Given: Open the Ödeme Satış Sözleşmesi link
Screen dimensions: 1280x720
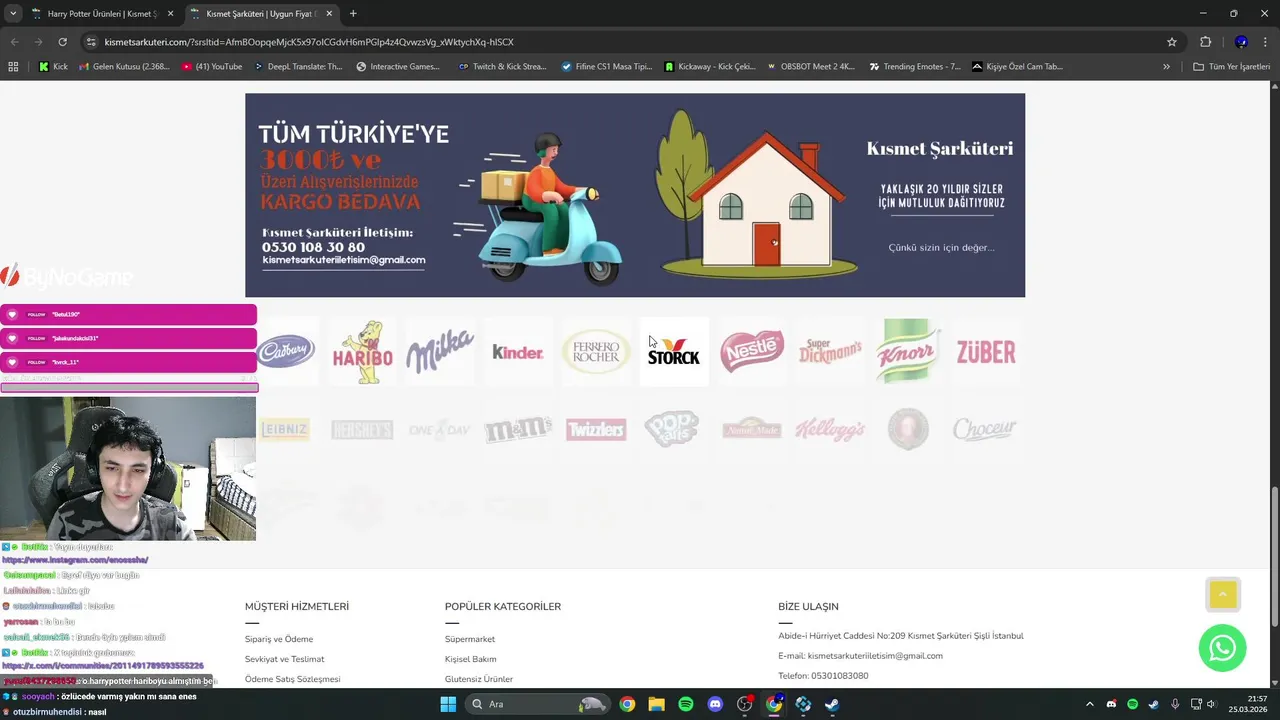Looking at the screenshot, I should point(293,679).
